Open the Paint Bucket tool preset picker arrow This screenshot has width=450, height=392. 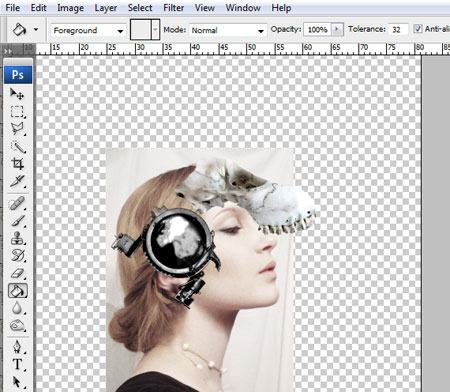(36, 30)
